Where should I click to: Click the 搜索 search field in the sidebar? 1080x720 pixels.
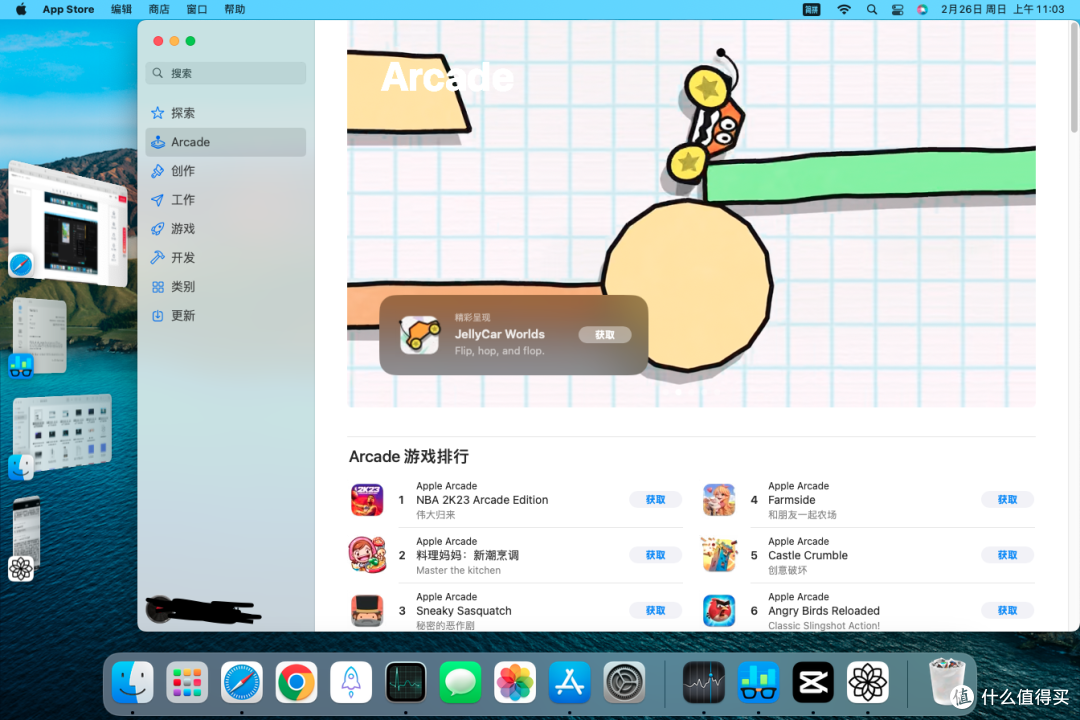226,73
